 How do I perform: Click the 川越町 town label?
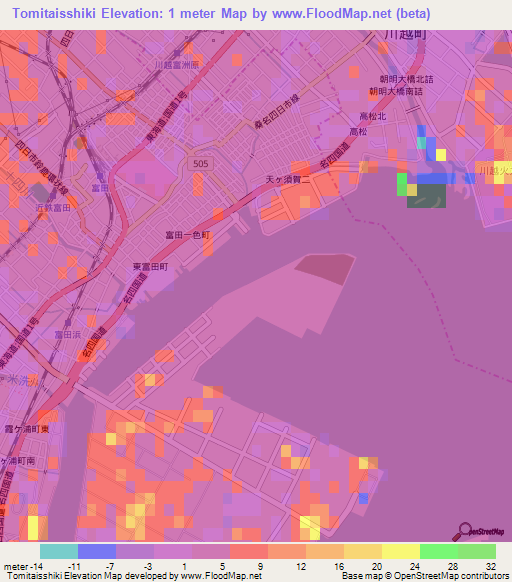[405, 35]
